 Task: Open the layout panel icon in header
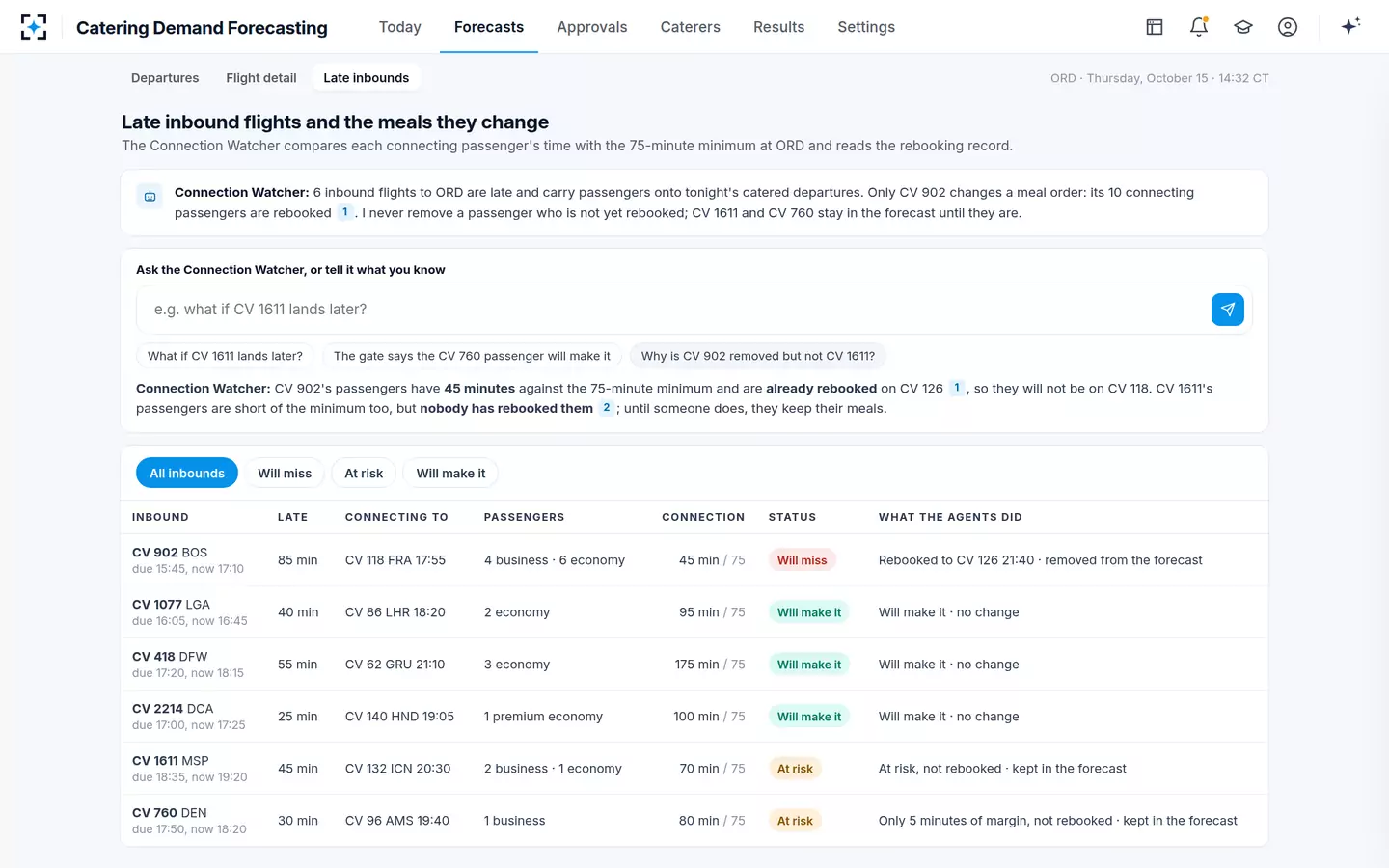point(1155,27)
